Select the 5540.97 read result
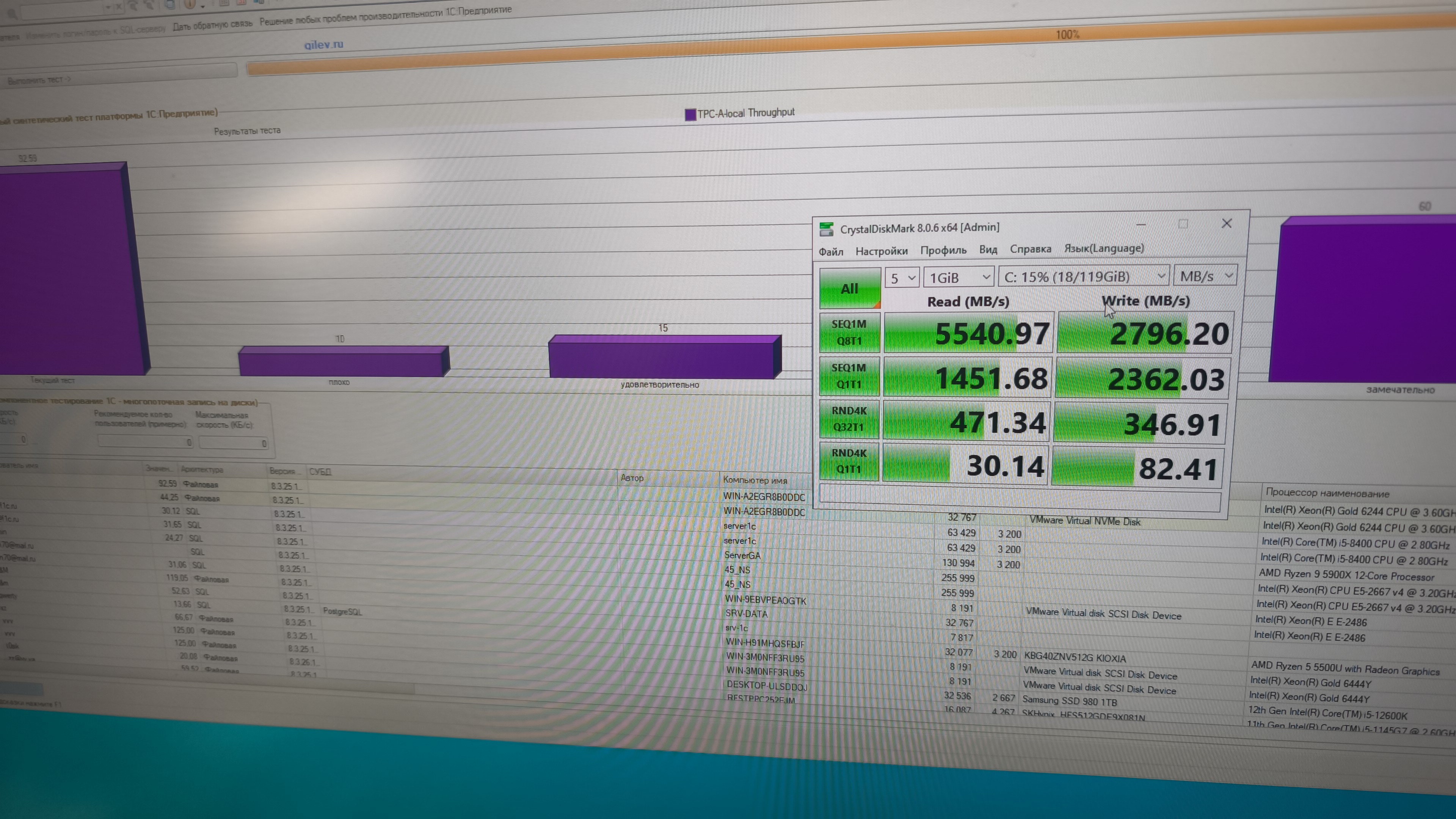Viewport: 1456px width, 819px height. [x=969, y=333]
